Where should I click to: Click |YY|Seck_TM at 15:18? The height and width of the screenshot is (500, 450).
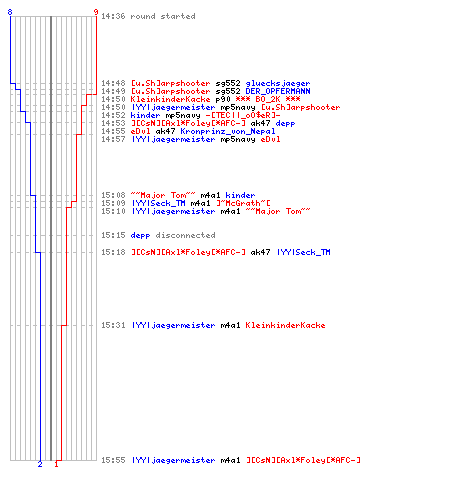pos(304,252)
